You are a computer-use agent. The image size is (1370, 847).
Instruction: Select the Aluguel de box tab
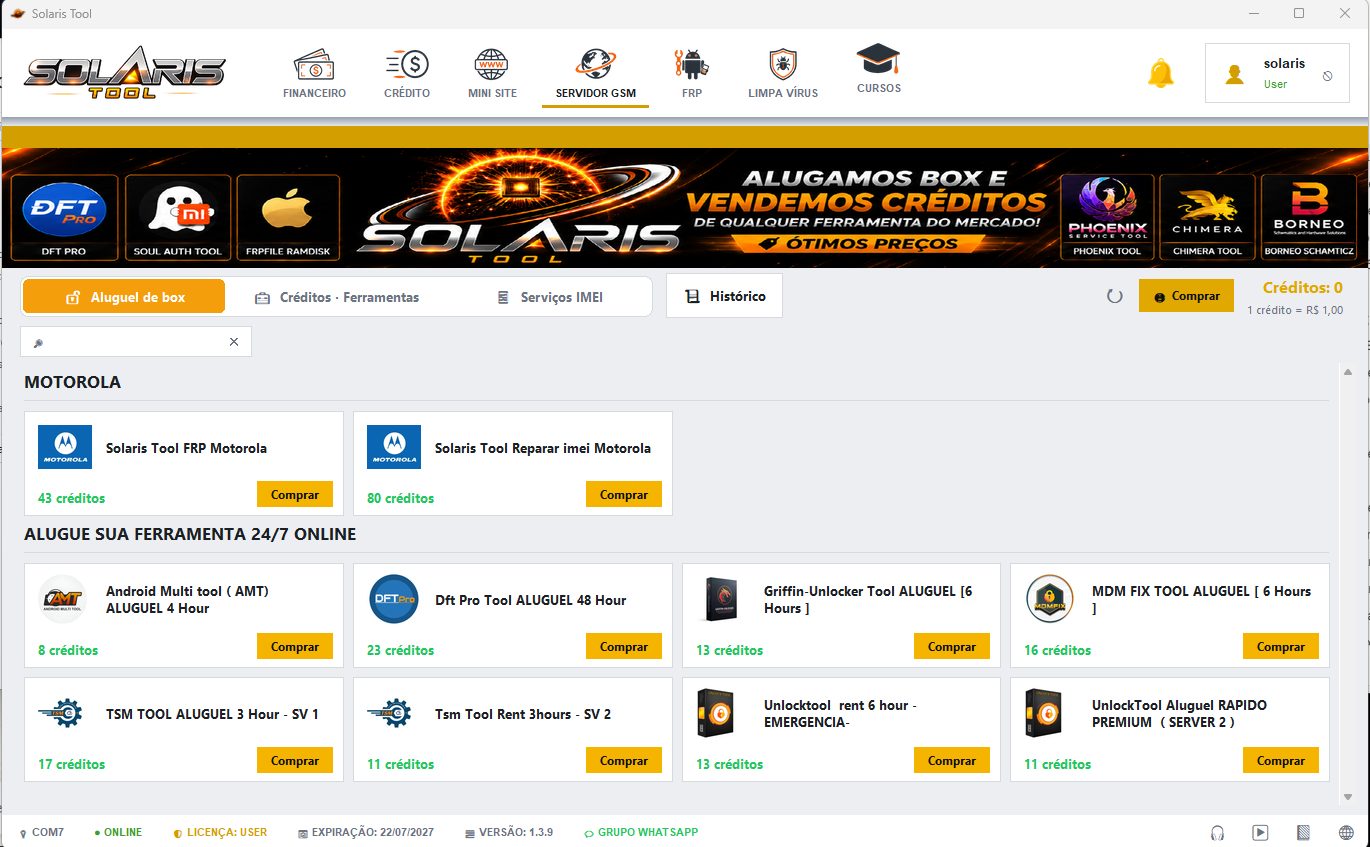point(124,297)
